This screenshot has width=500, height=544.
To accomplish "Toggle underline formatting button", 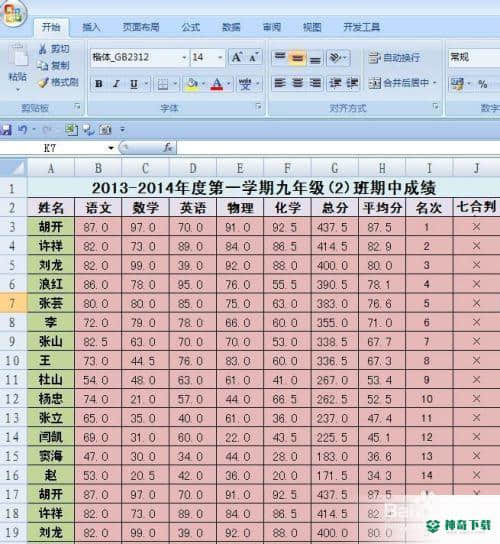I will click(134, 84).
